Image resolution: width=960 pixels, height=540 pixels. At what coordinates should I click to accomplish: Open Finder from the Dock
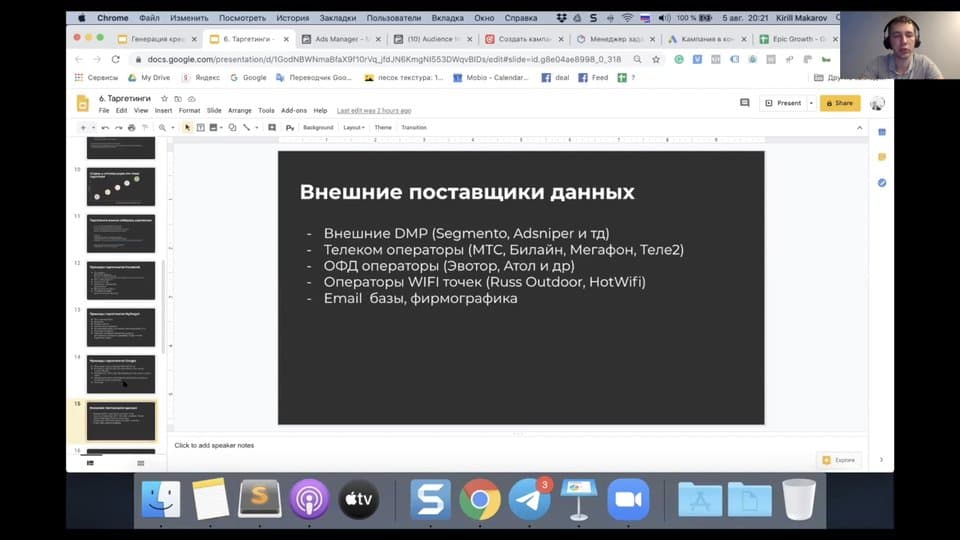click(x=161, y=500)
